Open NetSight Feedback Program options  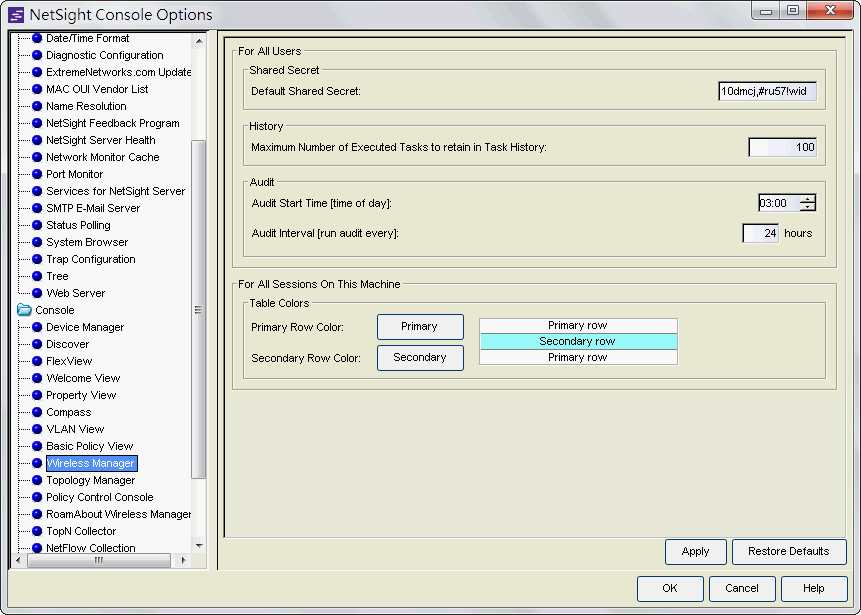tap(113, 124)
